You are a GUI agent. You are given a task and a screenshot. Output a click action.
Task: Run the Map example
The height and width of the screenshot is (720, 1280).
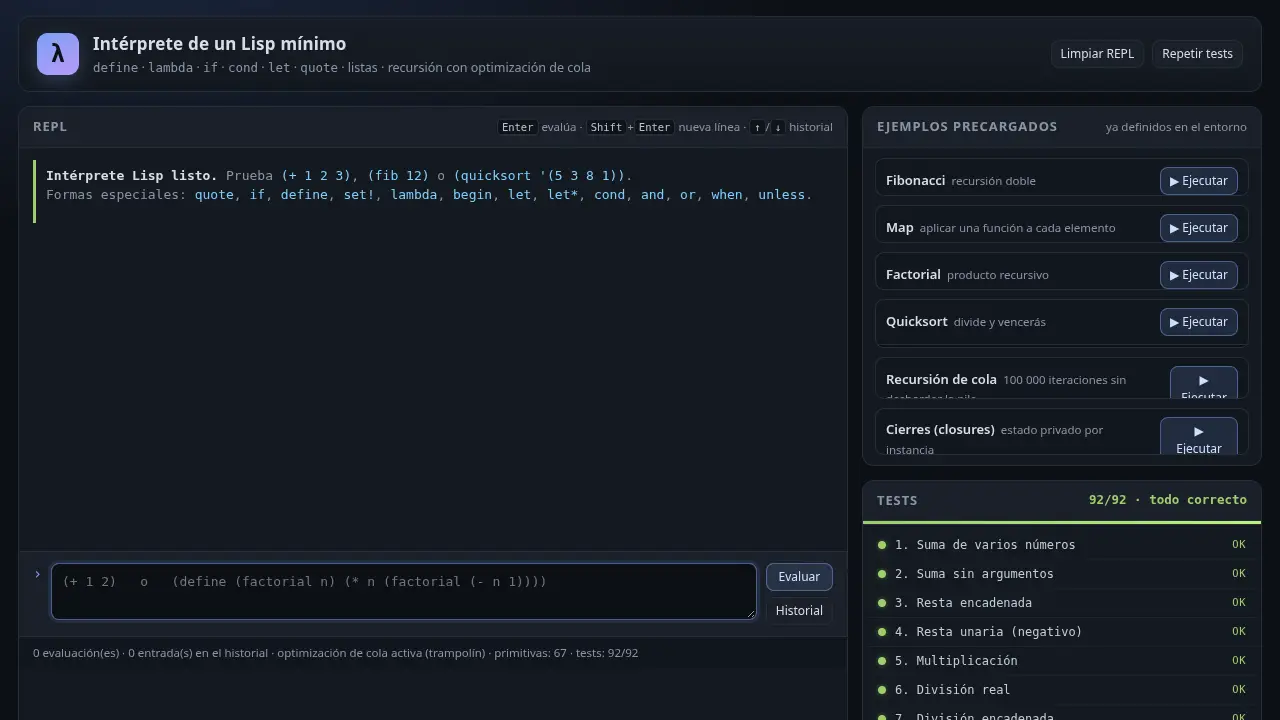tap(1199, 228)
